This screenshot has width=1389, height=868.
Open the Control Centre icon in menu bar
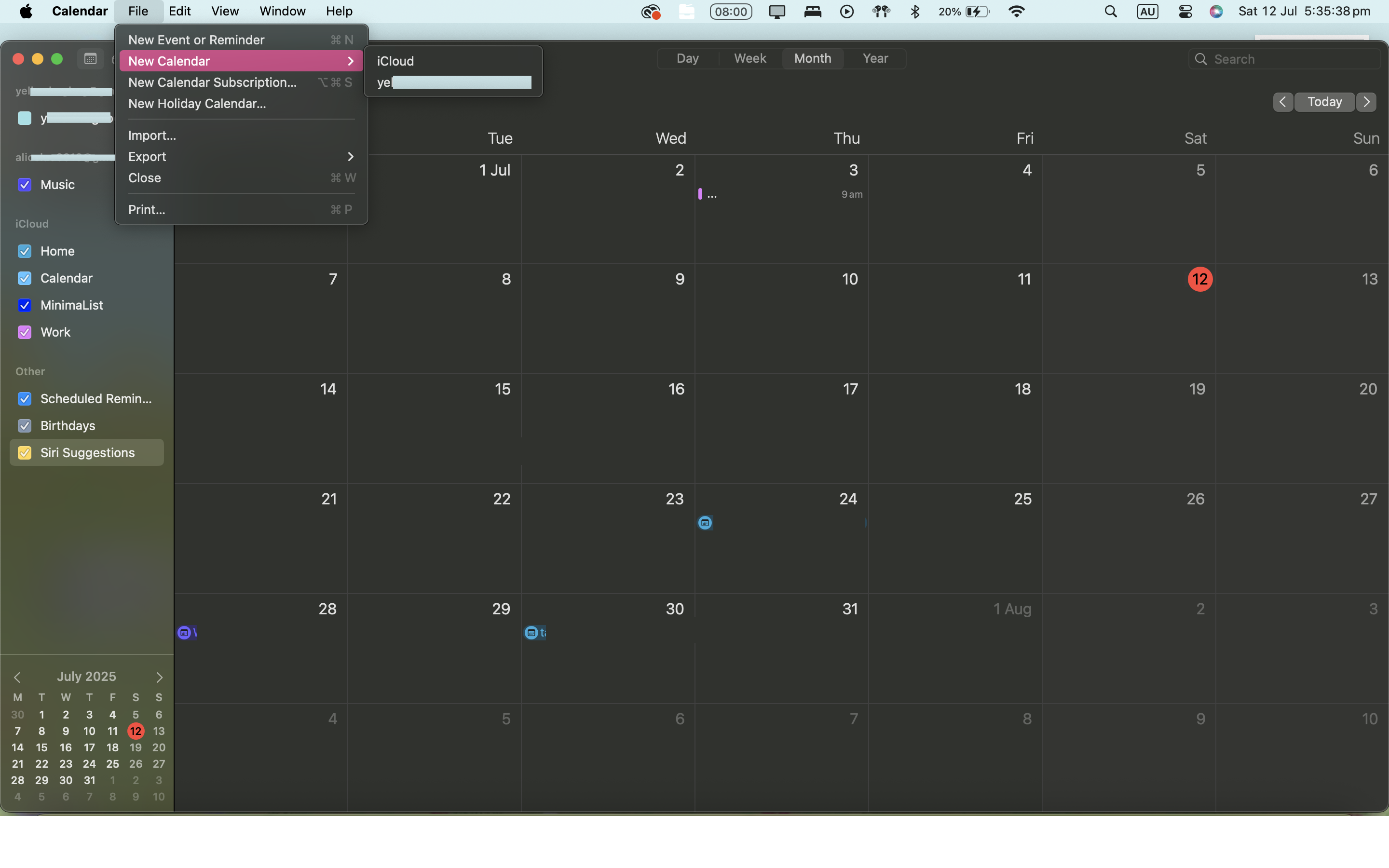1185,12
